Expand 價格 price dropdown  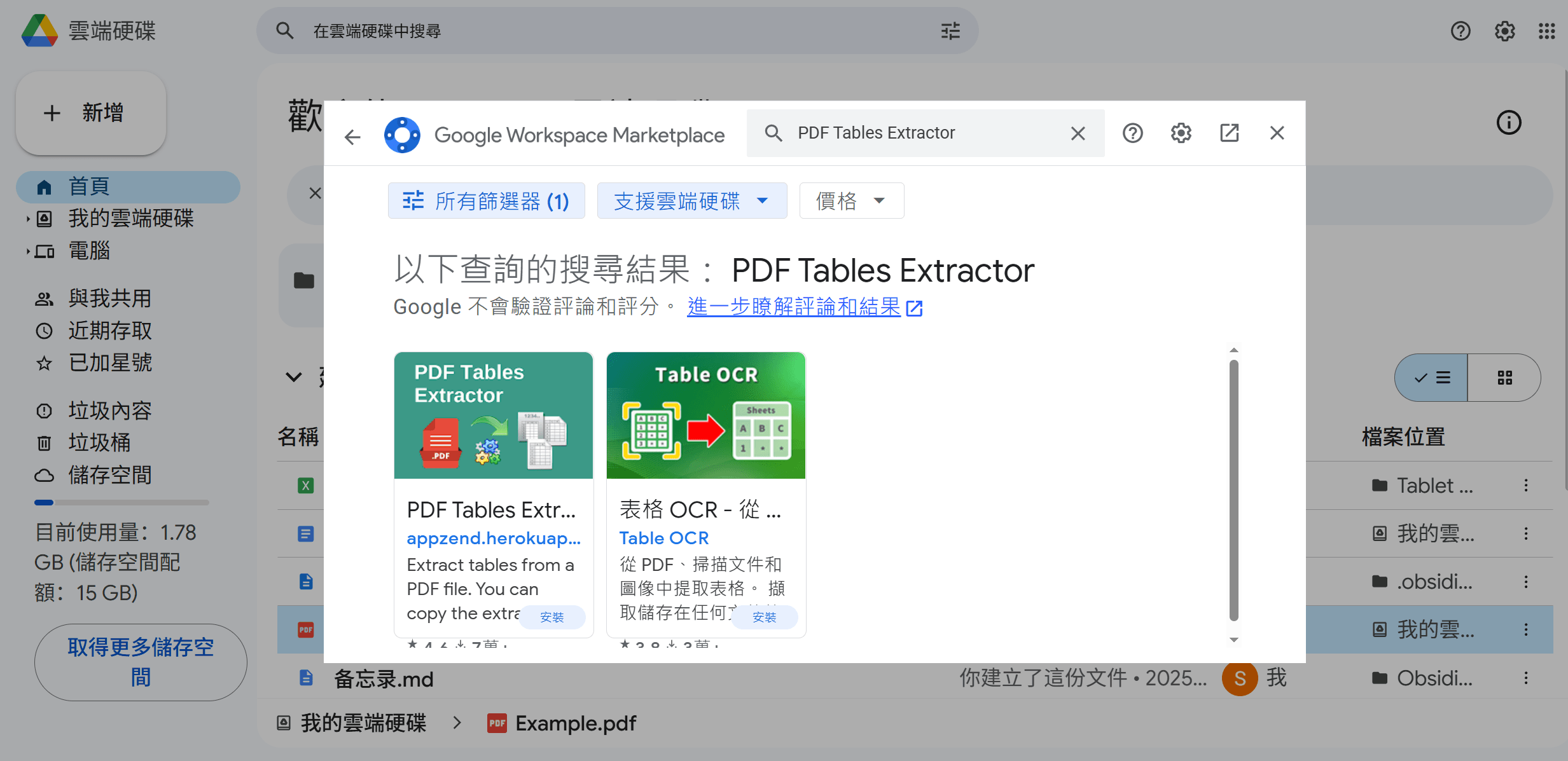click(851, 201)
